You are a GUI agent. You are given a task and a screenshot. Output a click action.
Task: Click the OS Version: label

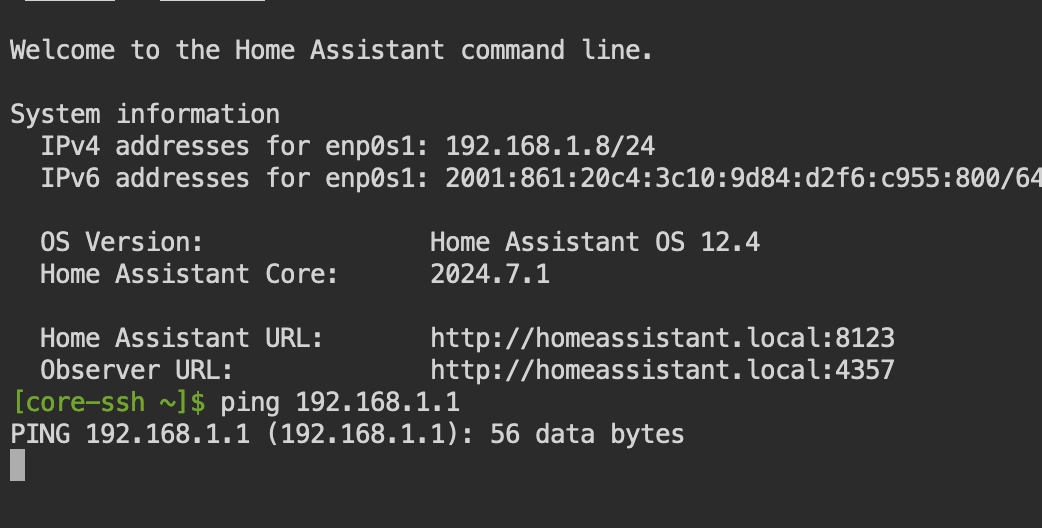point(122,242)
